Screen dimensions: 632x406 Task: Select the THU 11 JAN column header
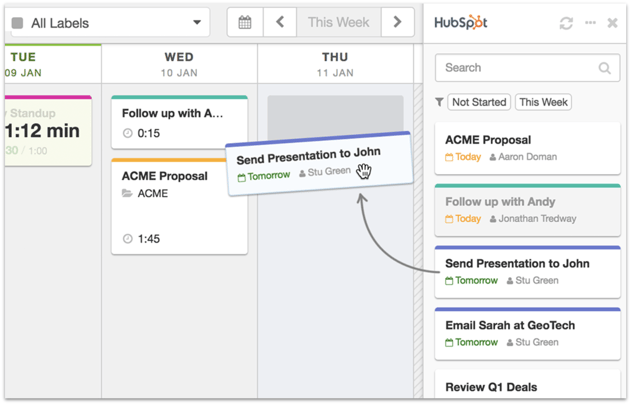pos(335,64)
